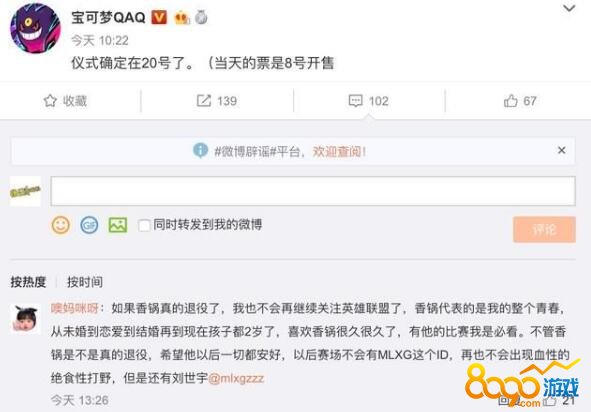Submit with the orange 评论 button

[x=544, y=229]
